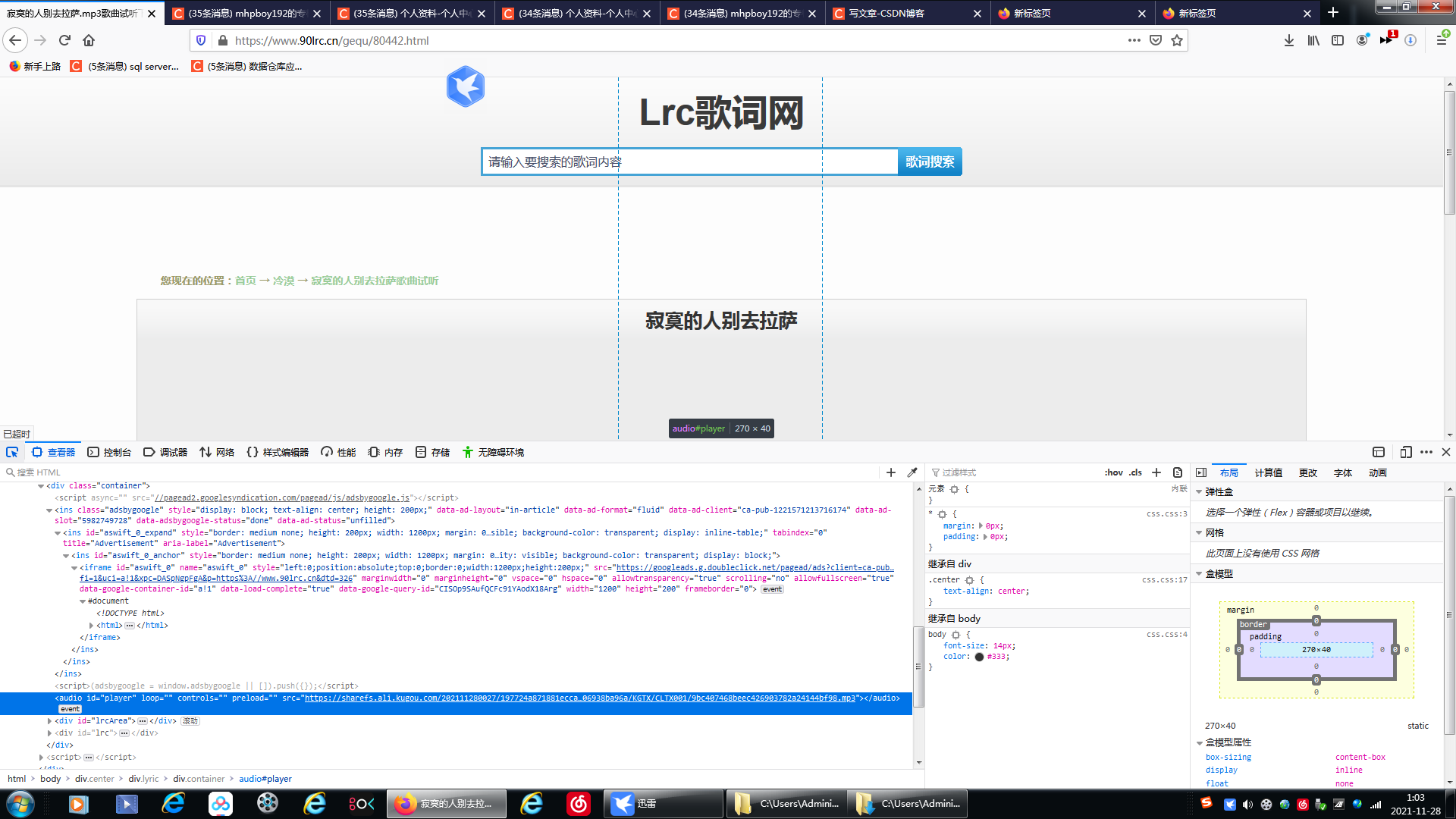Collapse the 盒模型 section
This screenshot has width=1456, height=819.
coord(1199,574)
